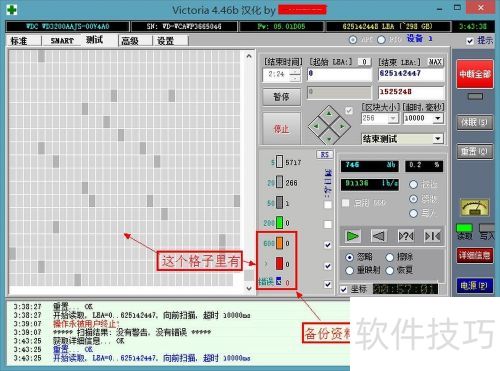
Task: Toggle the 提示 hints checkbox
Action: (x=470, y=41)
